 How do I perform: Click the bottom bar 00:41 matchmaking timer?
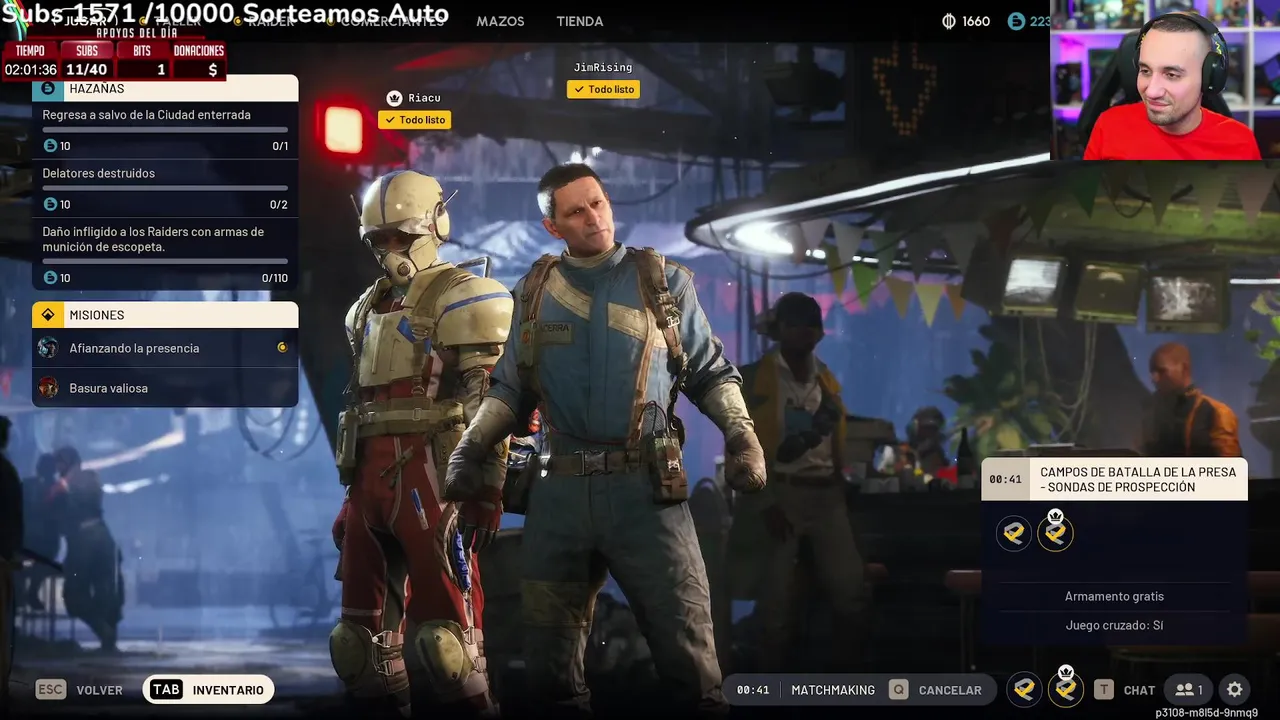click(753, 690)
